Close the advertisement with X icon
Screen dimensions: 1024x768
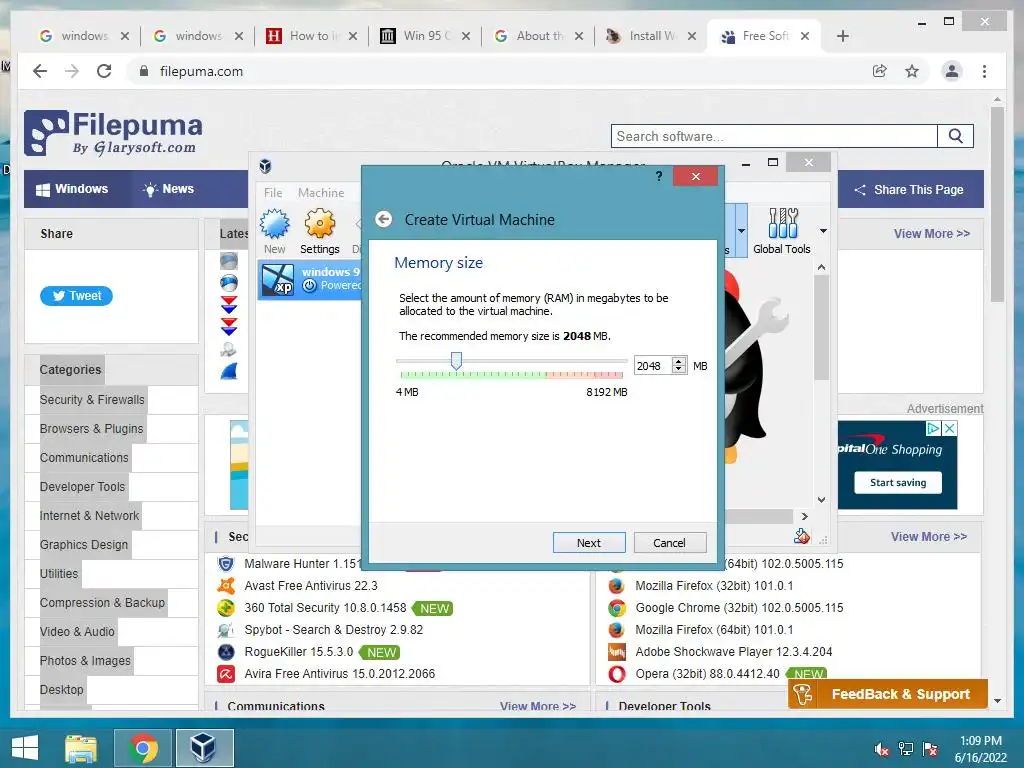click(950, 428)
